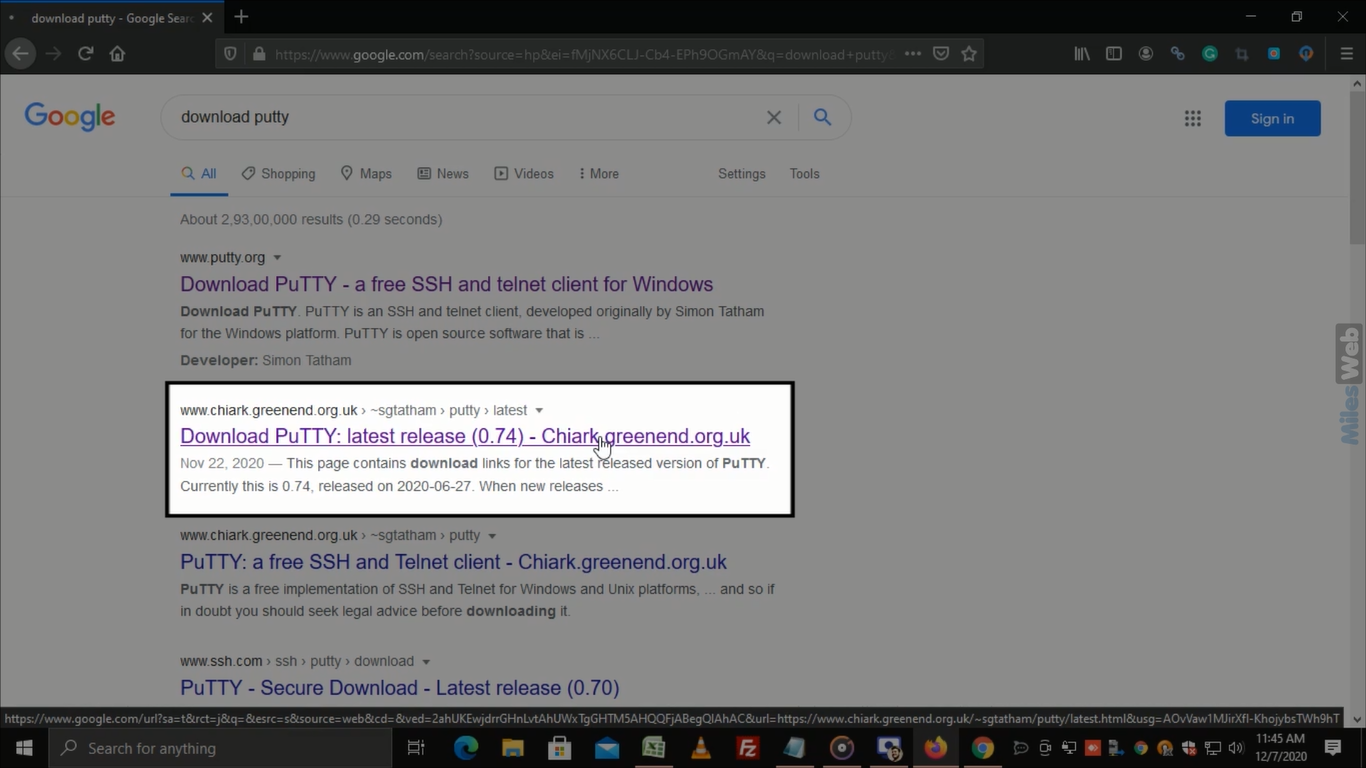Go to the Google logo homepage
The width and height of the screenshot is (1366, 768).
click(70, 117)
